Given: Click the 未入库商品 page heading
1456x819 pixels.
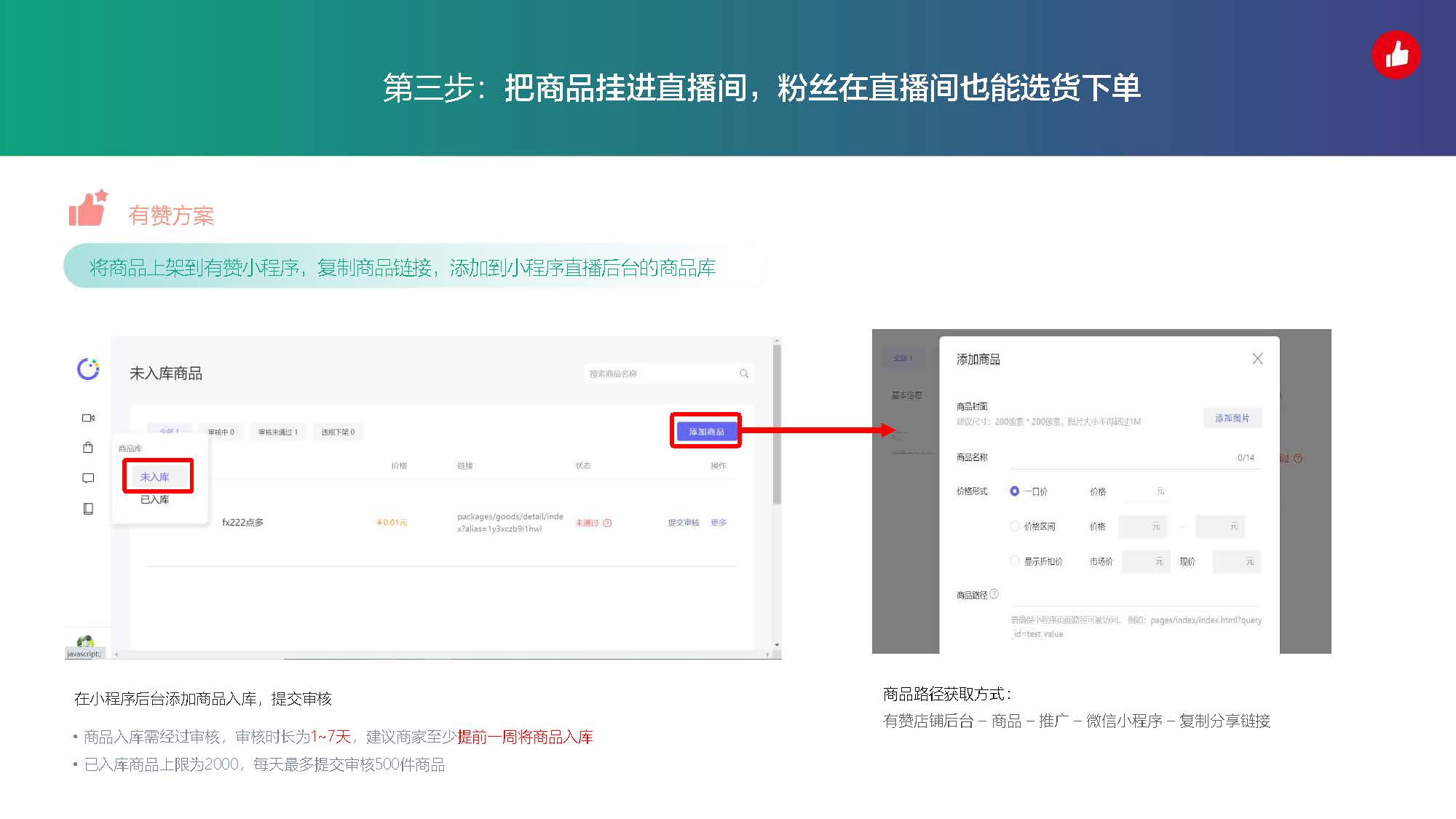Looking at the screenshot, I should click(166, 373).
